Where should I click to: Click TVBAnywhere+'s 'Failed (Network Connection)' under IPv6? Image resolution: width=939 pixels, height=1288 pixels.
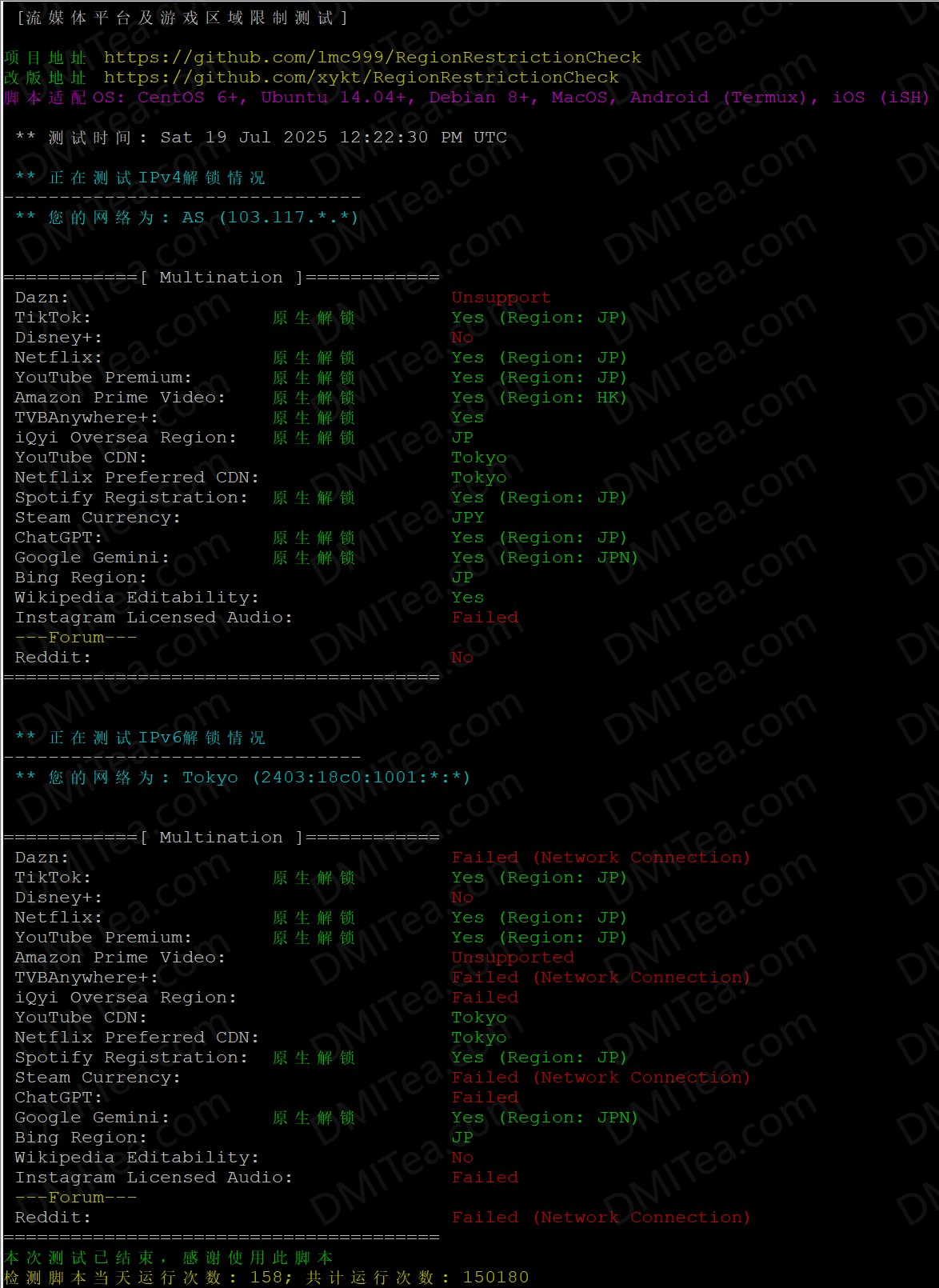pyautogui.click(x=601, y=978)
